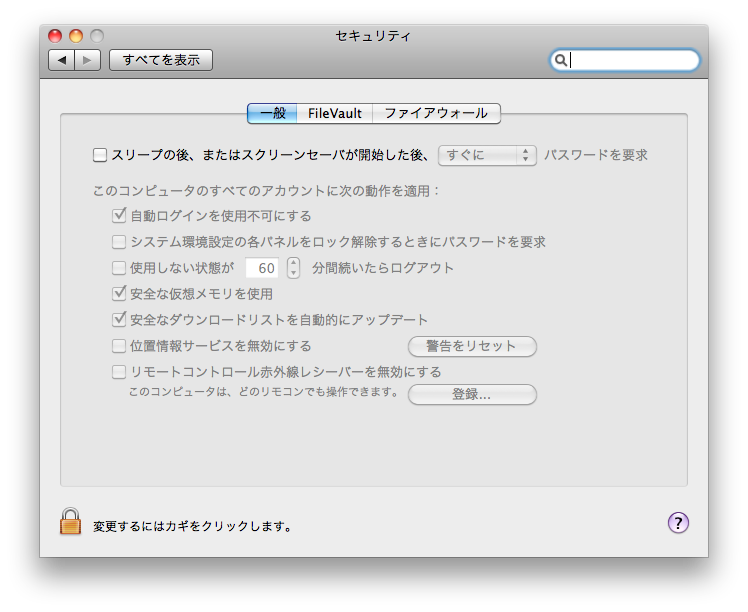The width and height of the screenshot is (748, 612).
Task: Toggle 安全なダウンロードリスト auto-update checkbox
Action: coord(119,319)
